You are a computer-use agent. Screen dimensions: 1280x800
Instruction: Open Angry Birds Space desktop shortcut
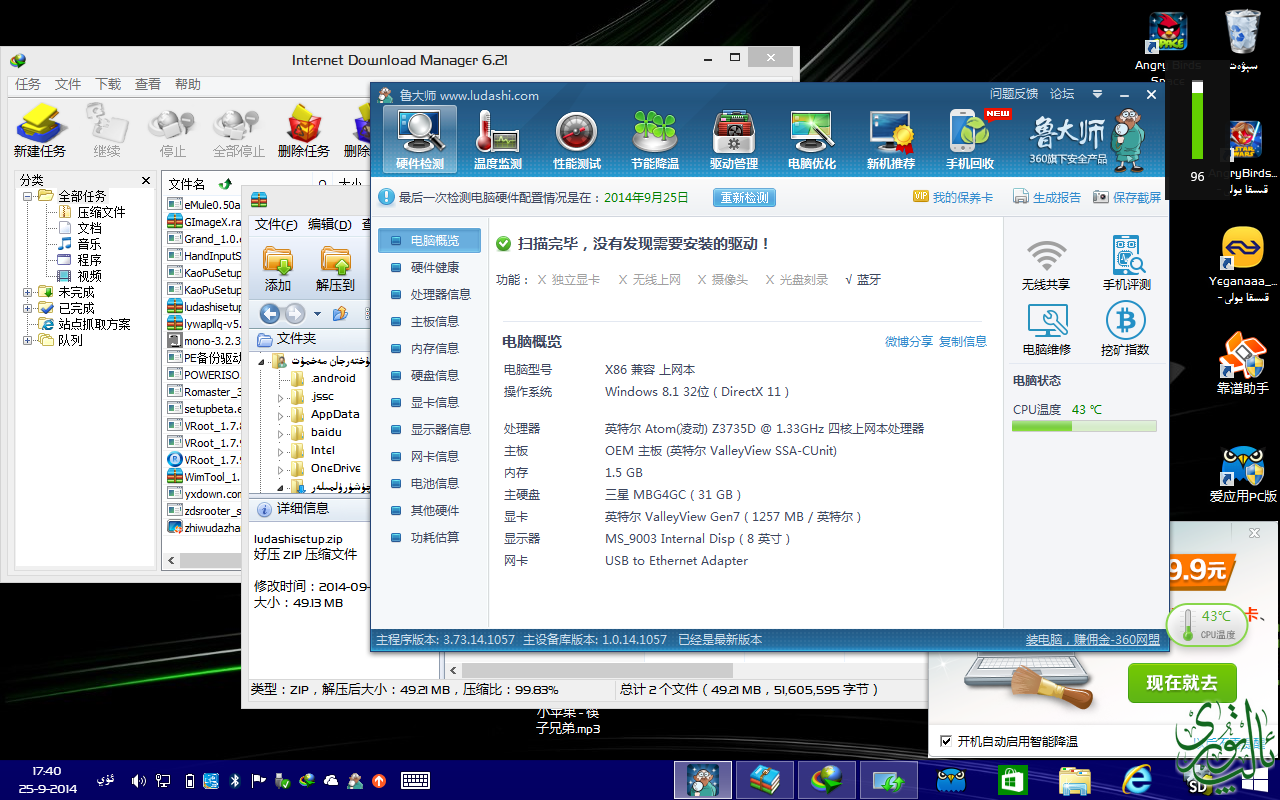1167,48
